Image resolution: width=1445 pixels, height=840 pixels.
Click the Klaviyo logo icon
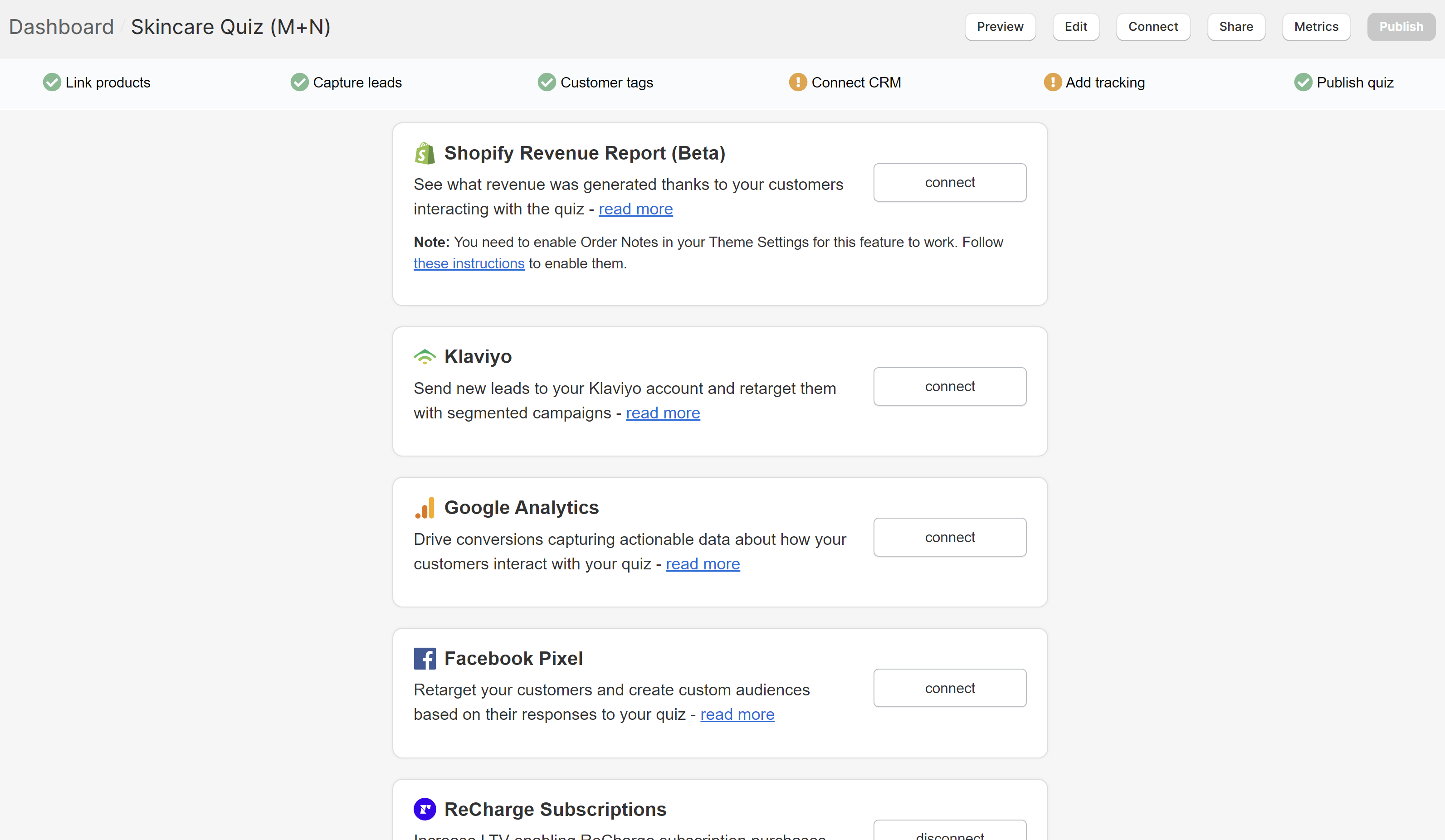(x=425, y=356)
